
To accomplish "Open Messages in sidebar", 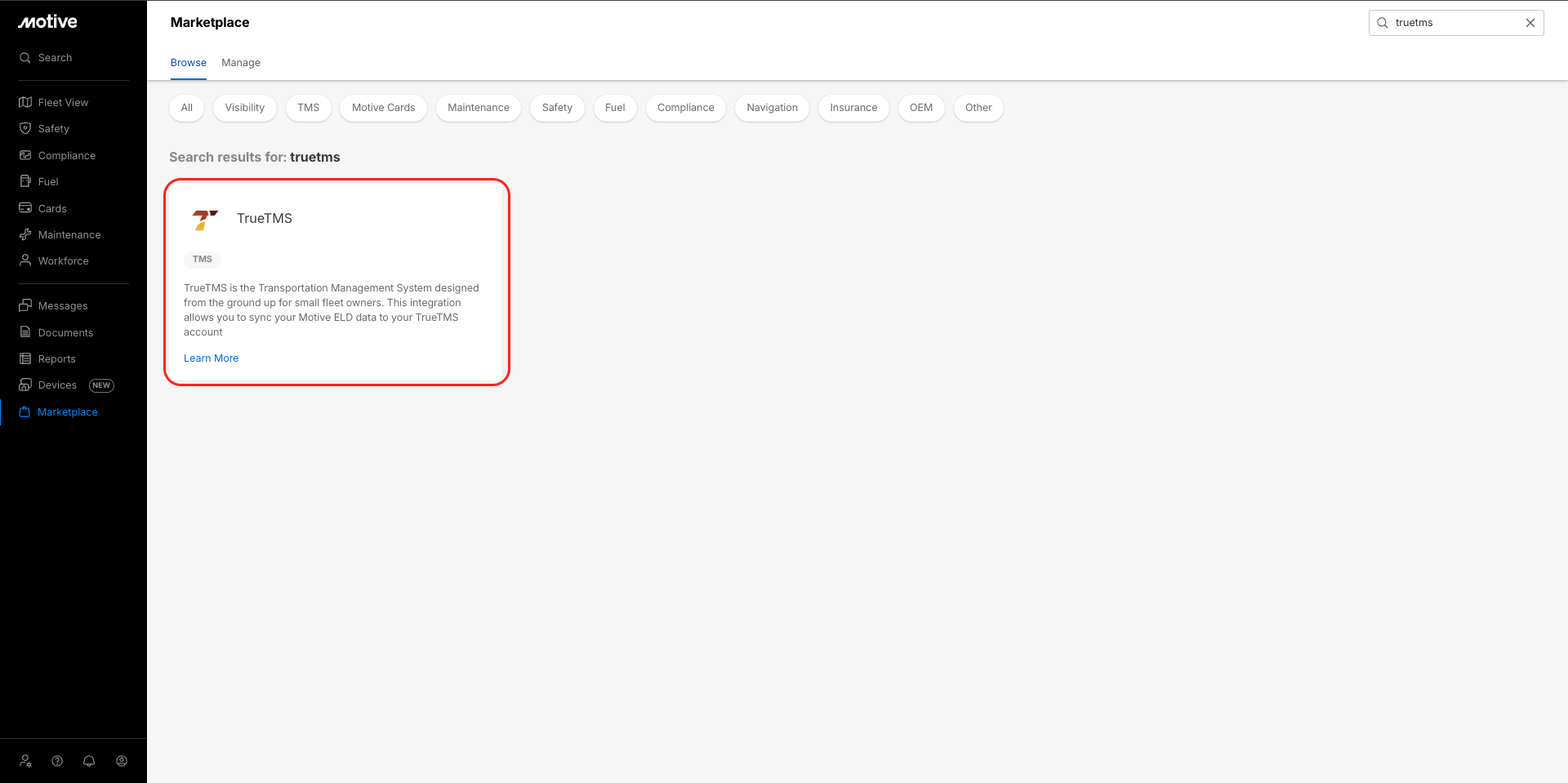I will [x=63, y=306].
